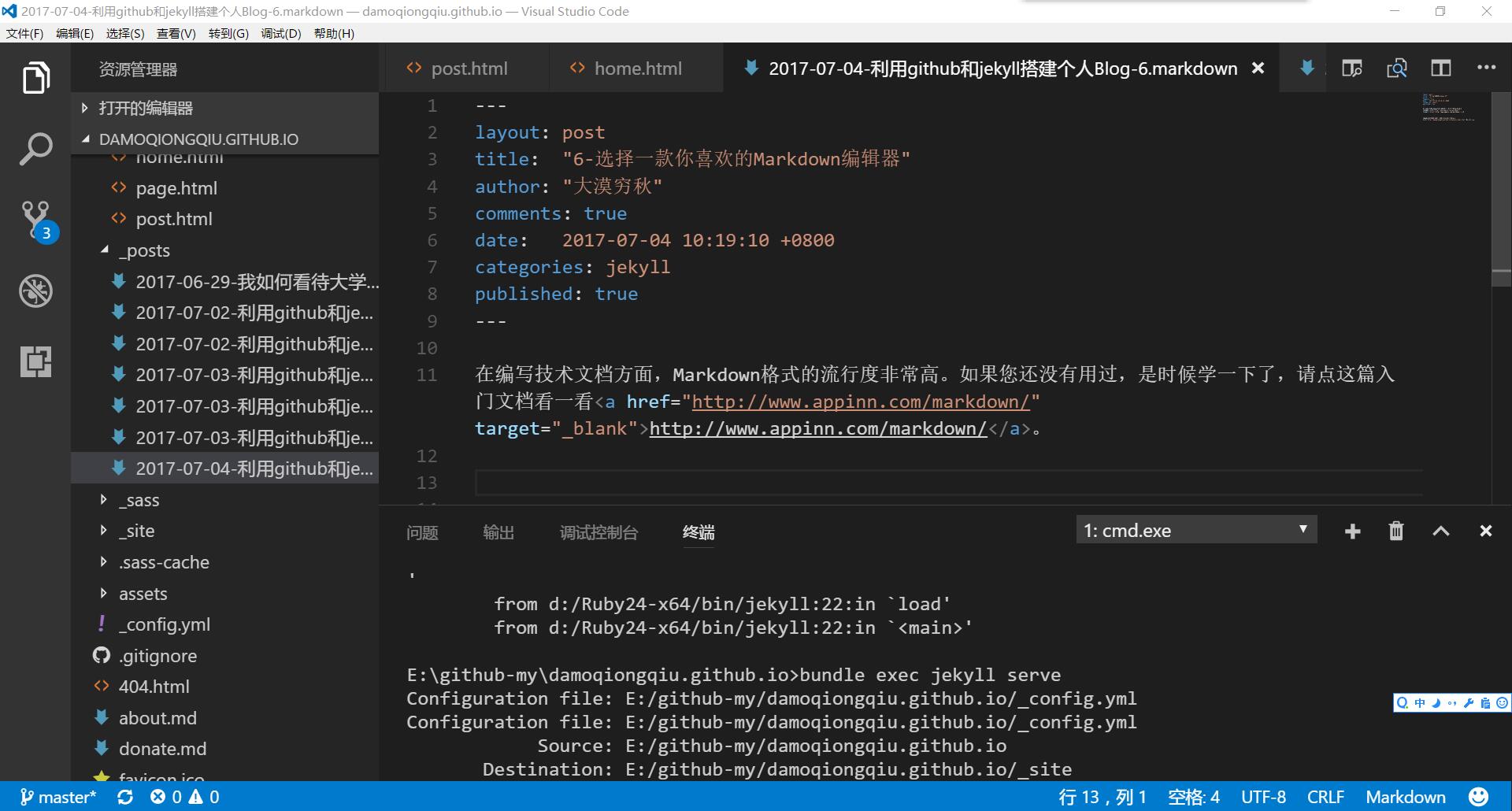Screen dimensions: 1512x811
Task: Click the editor vertical scrollbar thumb
Action: pos(1501,187)
